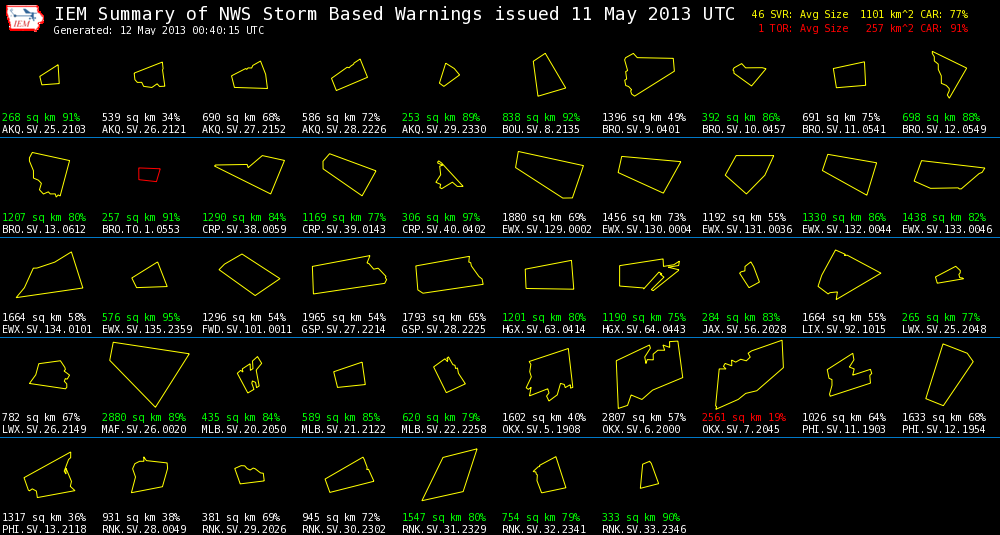Click the label 'CRP.SV.39.0143'
This screenshot has width=1000, height=535.
(344, 229)
